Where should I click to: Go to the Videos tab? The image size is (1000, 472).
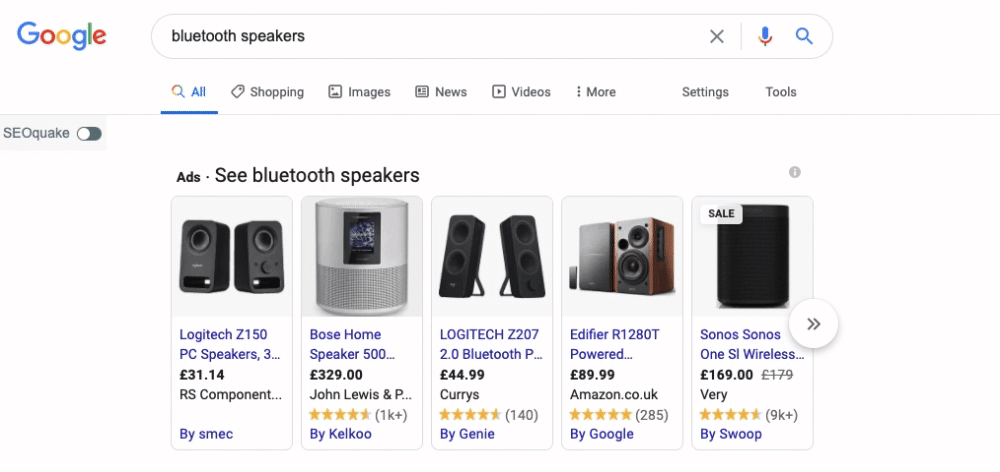coord(521,92)
